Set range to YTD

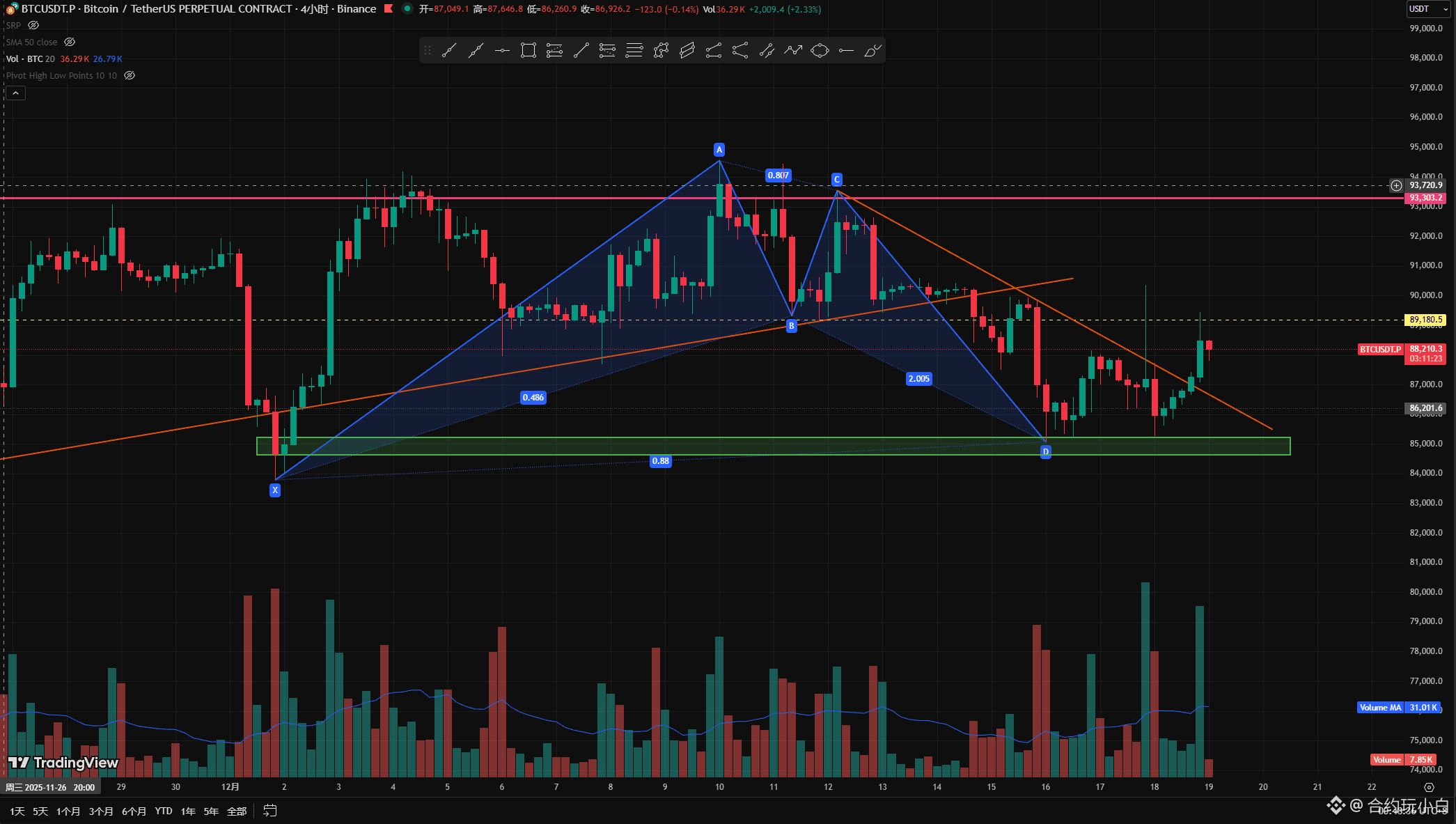point(164,811)
